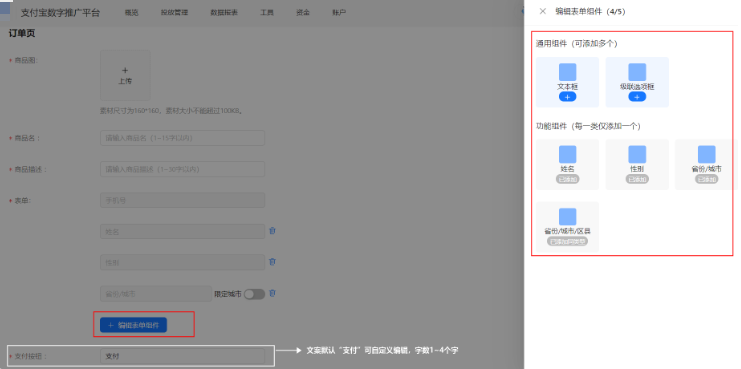Open the 账户 navigation tab
This screenshot has width=741, height=369.
pos(339,13)
